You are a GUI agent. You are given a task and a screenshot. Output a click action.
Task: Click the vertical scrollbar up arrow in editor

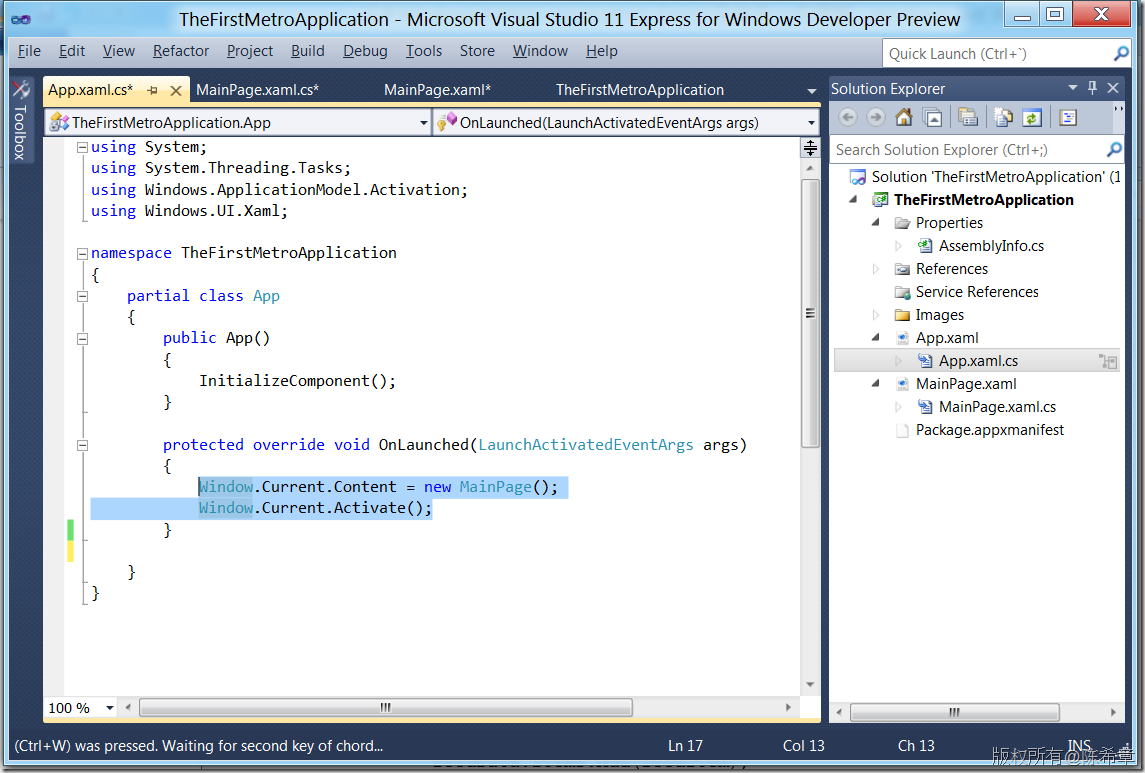point(810,169)
